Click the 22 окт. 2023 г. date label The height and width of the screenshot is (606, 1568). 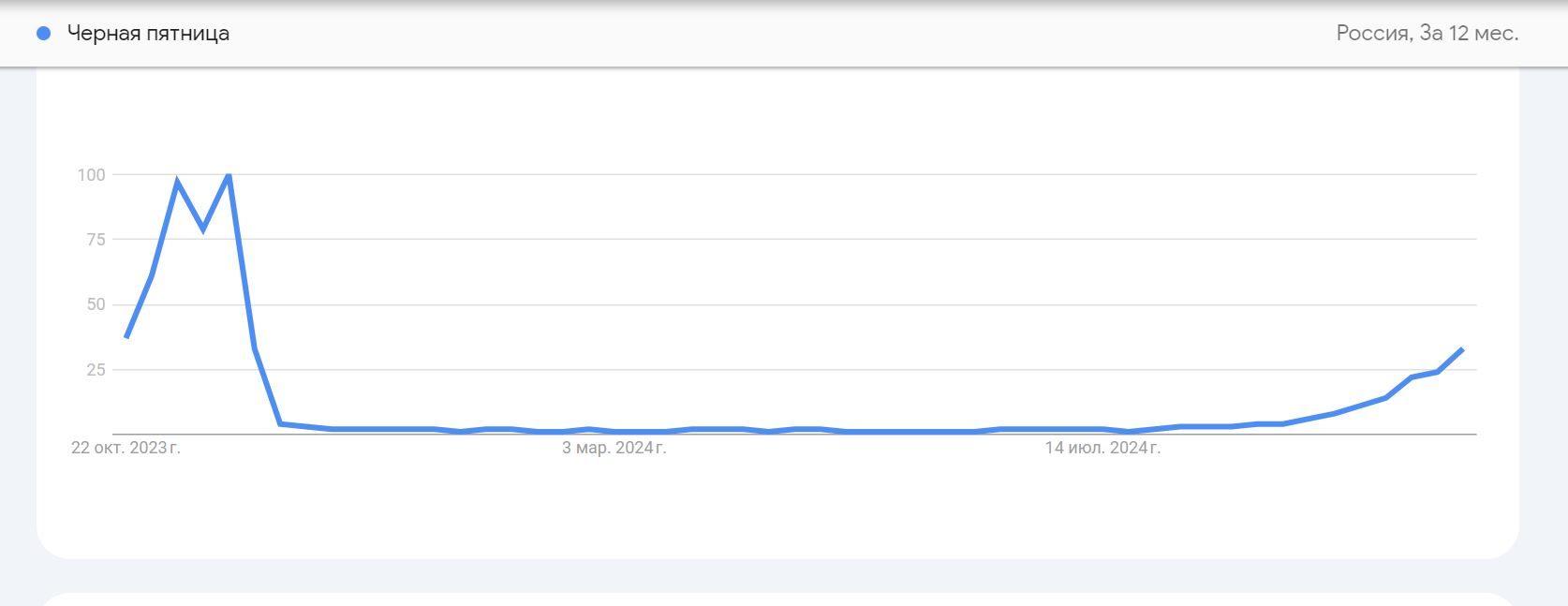126,448
